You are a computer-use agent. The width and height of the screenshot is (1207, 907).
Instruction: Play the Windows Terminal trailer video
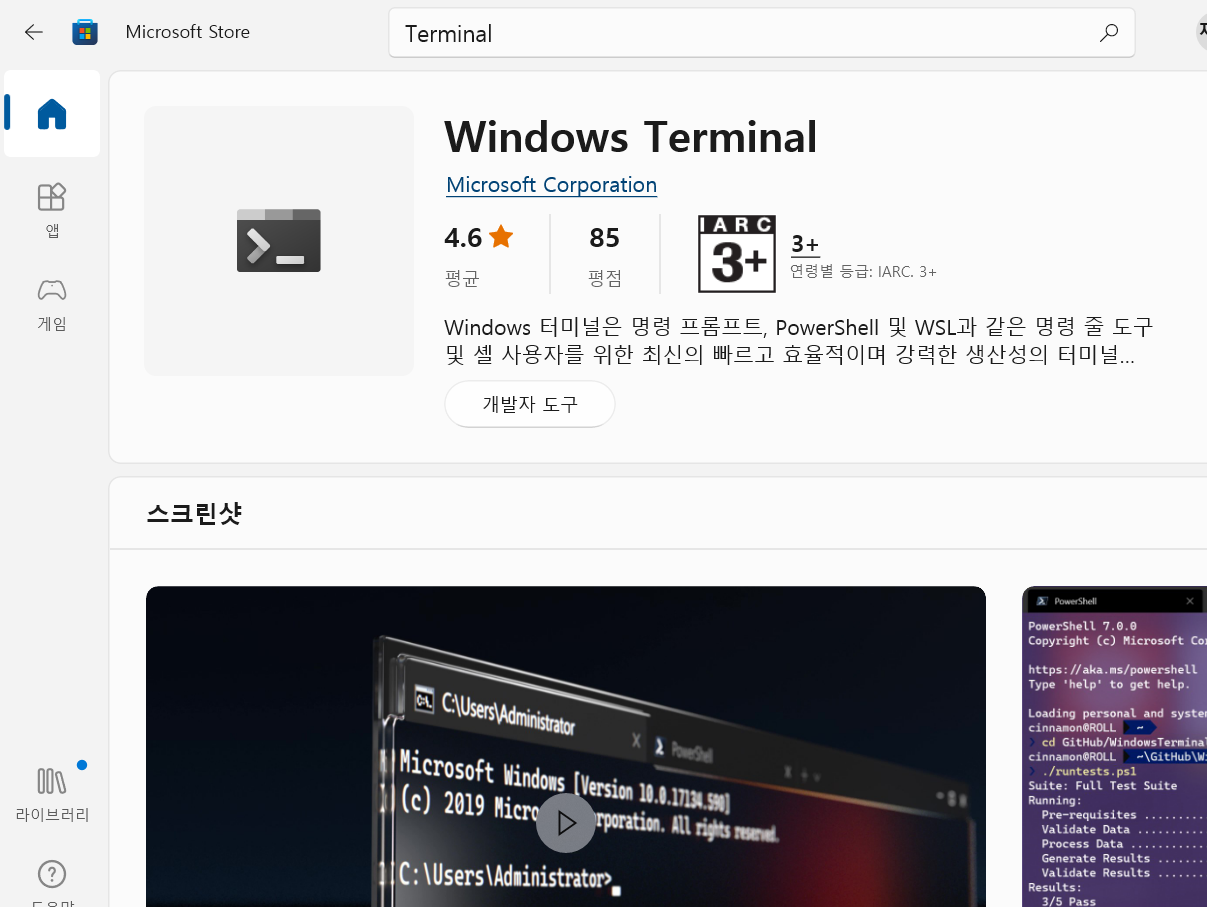[x=566, y=823]
